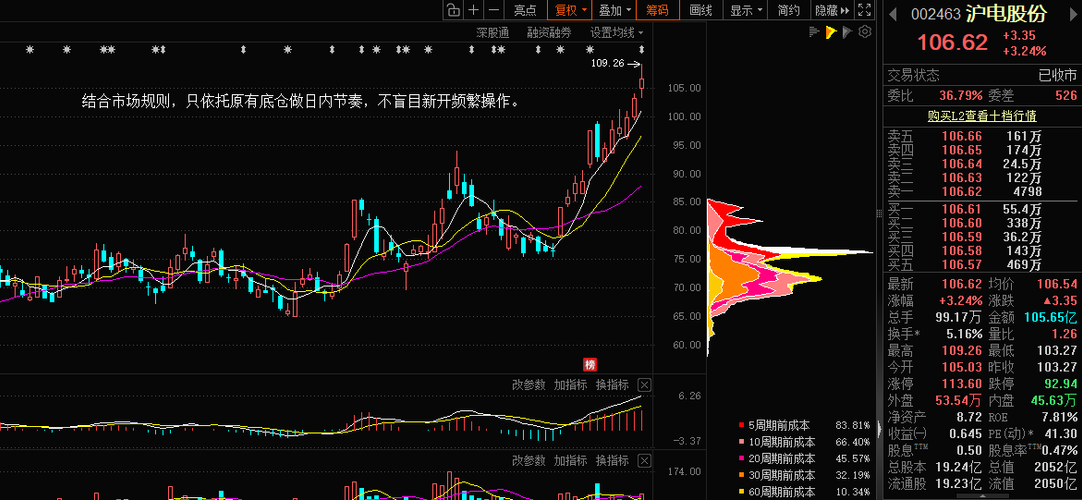Click the 换手 value 5.16%
1082x500 pixels.
(x=963, y=334)
